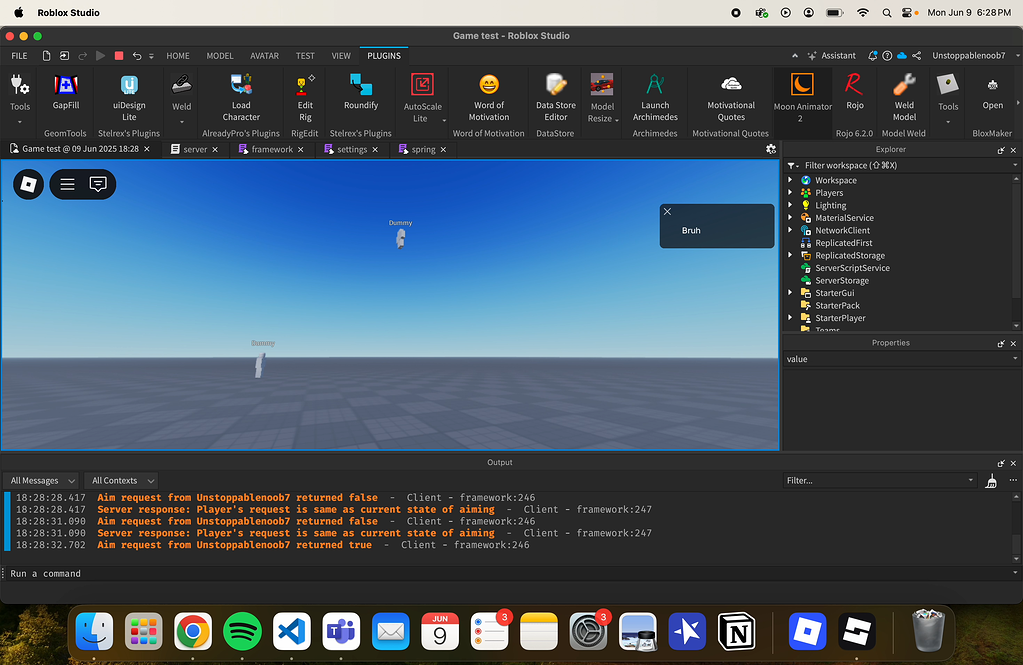The width and height of the screenshot is (1023, 665).
Task: Open the GapFill plugin
Action: coord(65,92)
